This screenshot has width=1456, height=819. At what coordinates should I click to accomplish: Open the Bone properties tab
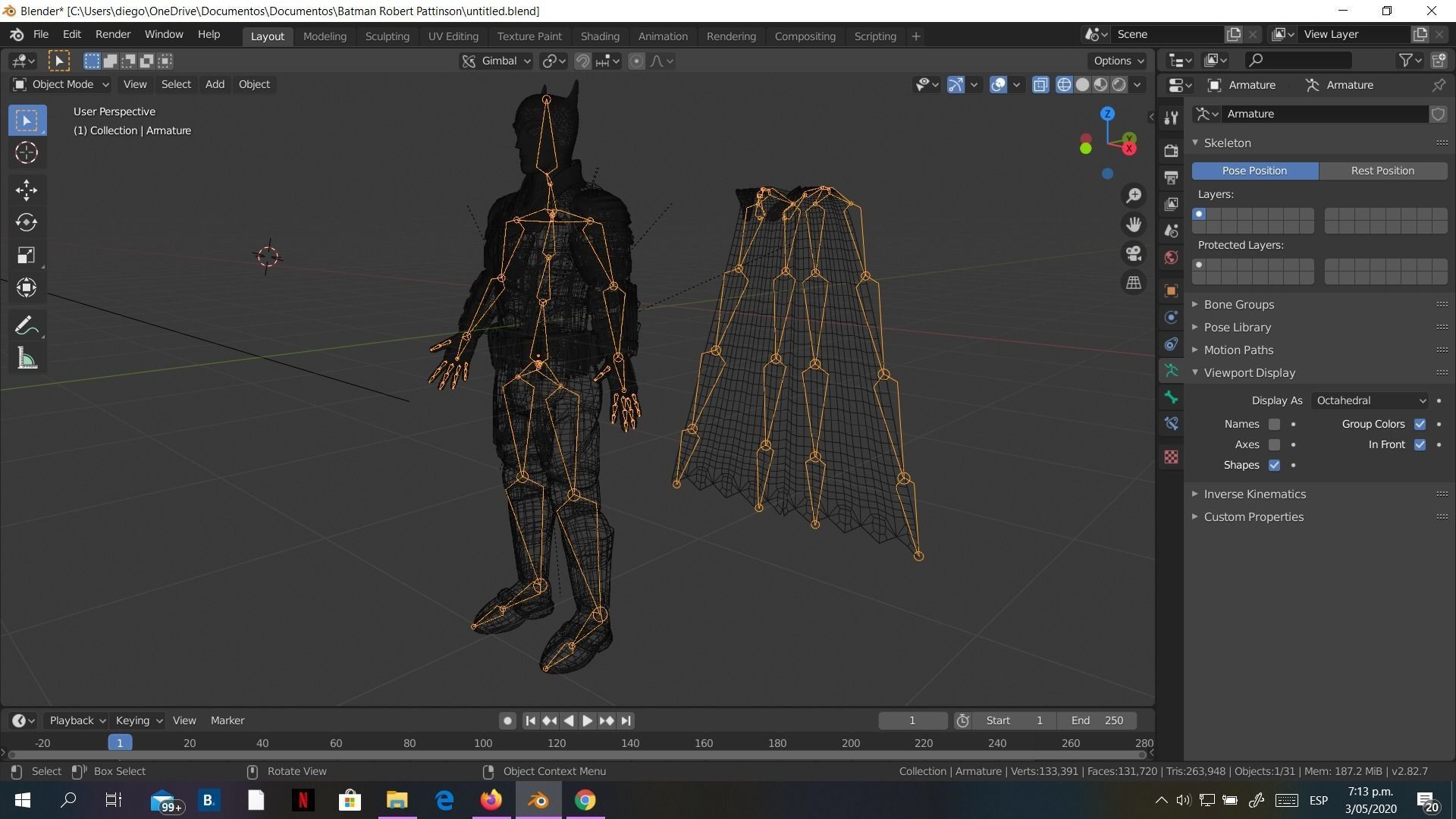(1172, 397)
